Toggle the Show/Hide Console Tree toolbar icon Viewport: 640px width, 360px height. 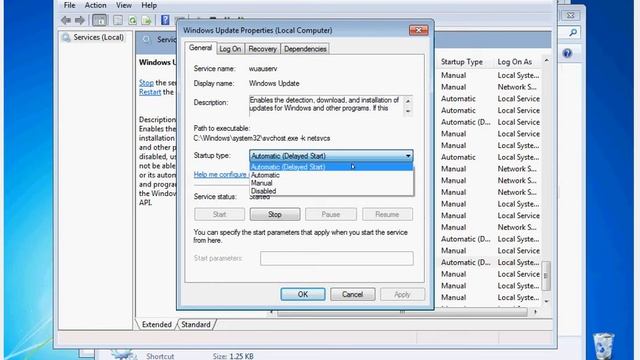tap(99, 20)
